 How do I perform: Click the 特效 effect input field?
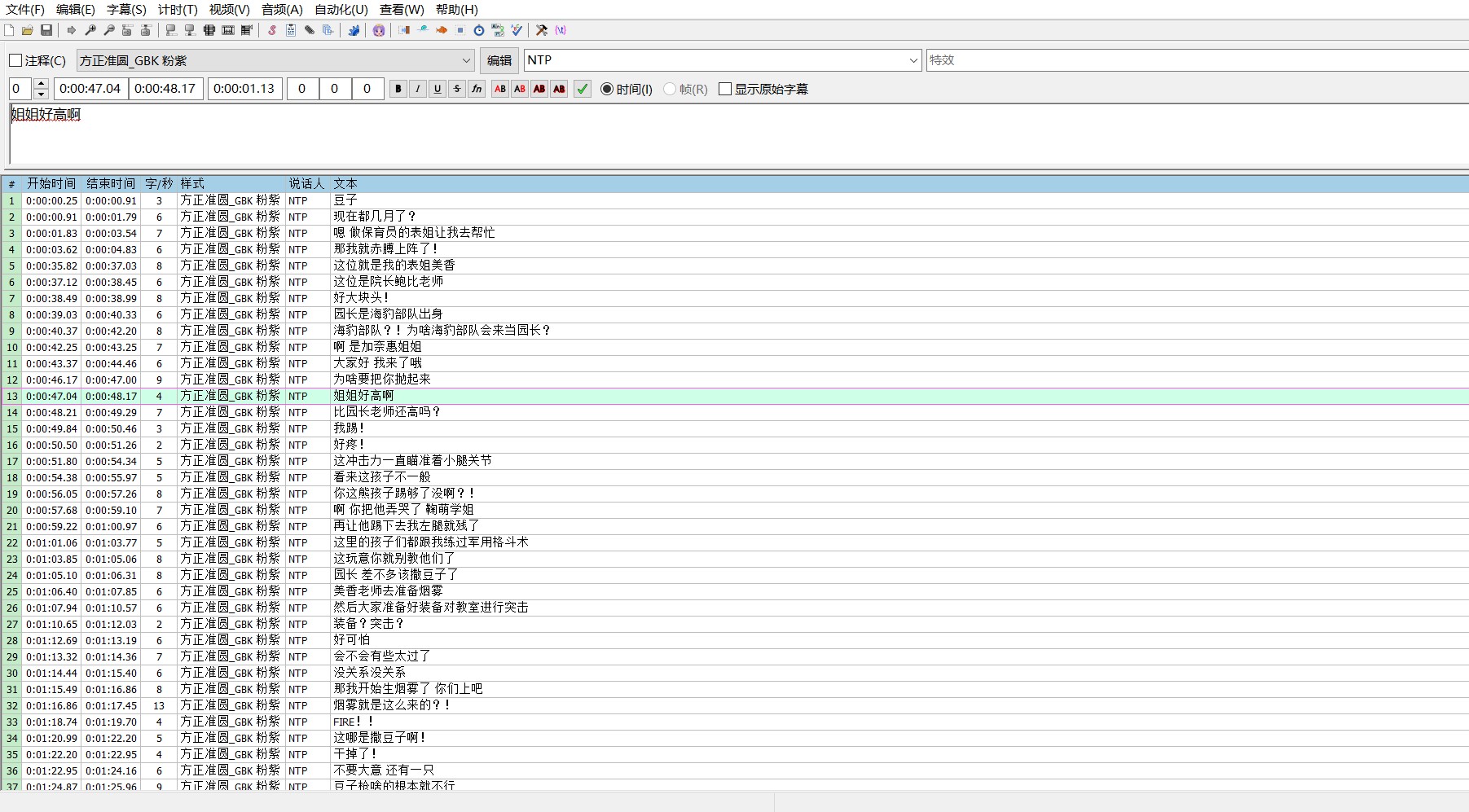point(1198,60)
